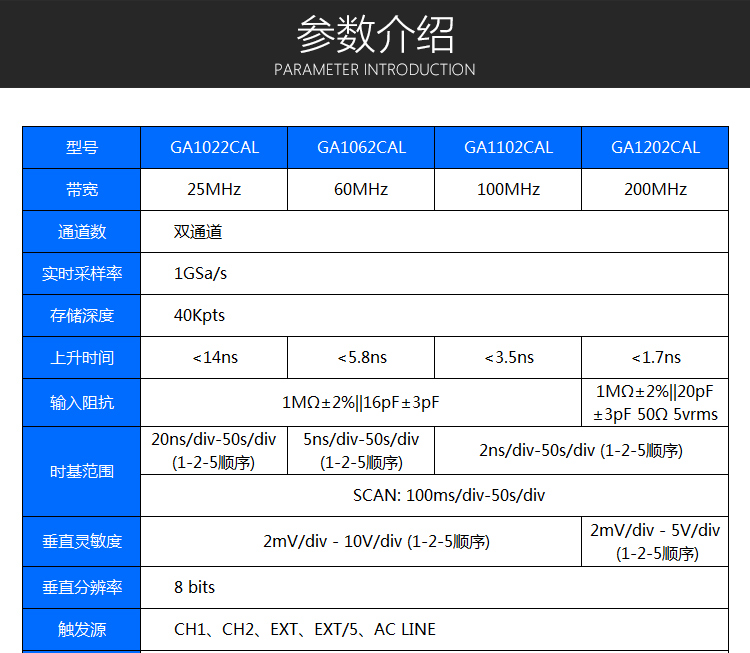Click the 上升时间 row label
The image size is (750, 653).
coord(82,357)
